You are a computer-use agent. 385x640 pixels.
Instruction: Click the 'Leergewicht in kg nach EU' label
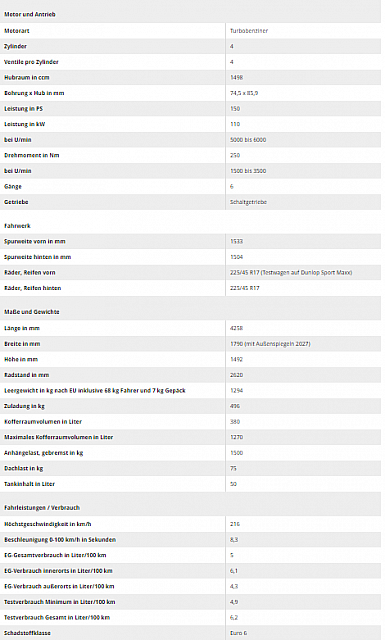click(x=95, y=391)
